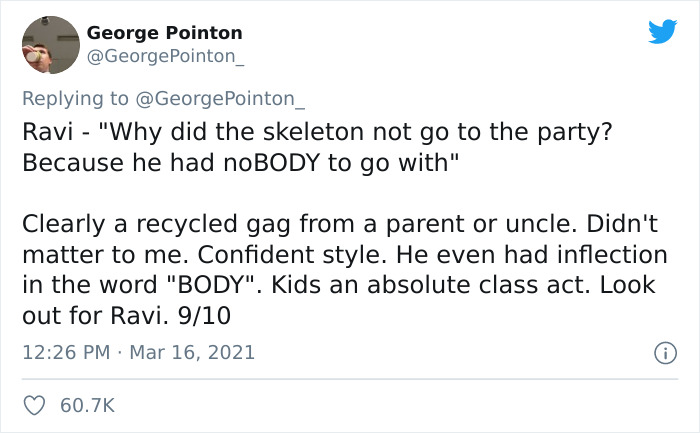Click the skeleton joke question line
This screenshot has width=700, height=433.
(340, 133)
